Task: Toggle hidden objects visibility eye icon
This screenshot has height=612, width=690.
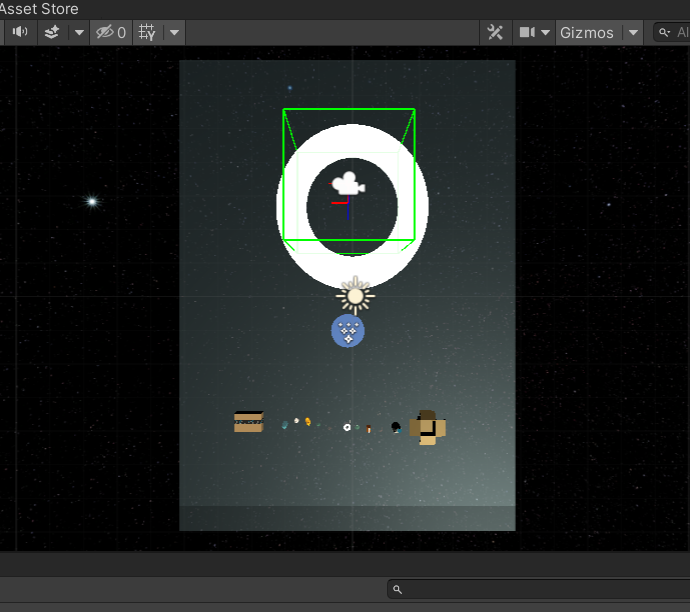Action: point(110,32)
